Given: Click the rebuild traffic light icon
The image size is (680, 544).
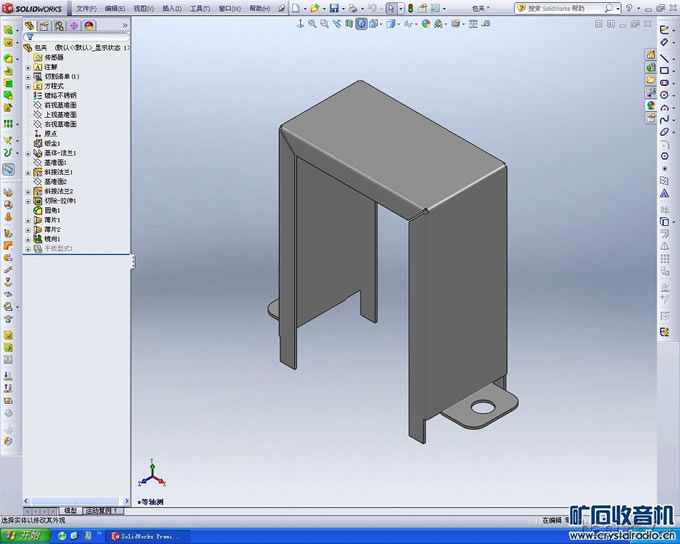Looking at the screenshot, I should pyautogui.click(x=411, y=8).
